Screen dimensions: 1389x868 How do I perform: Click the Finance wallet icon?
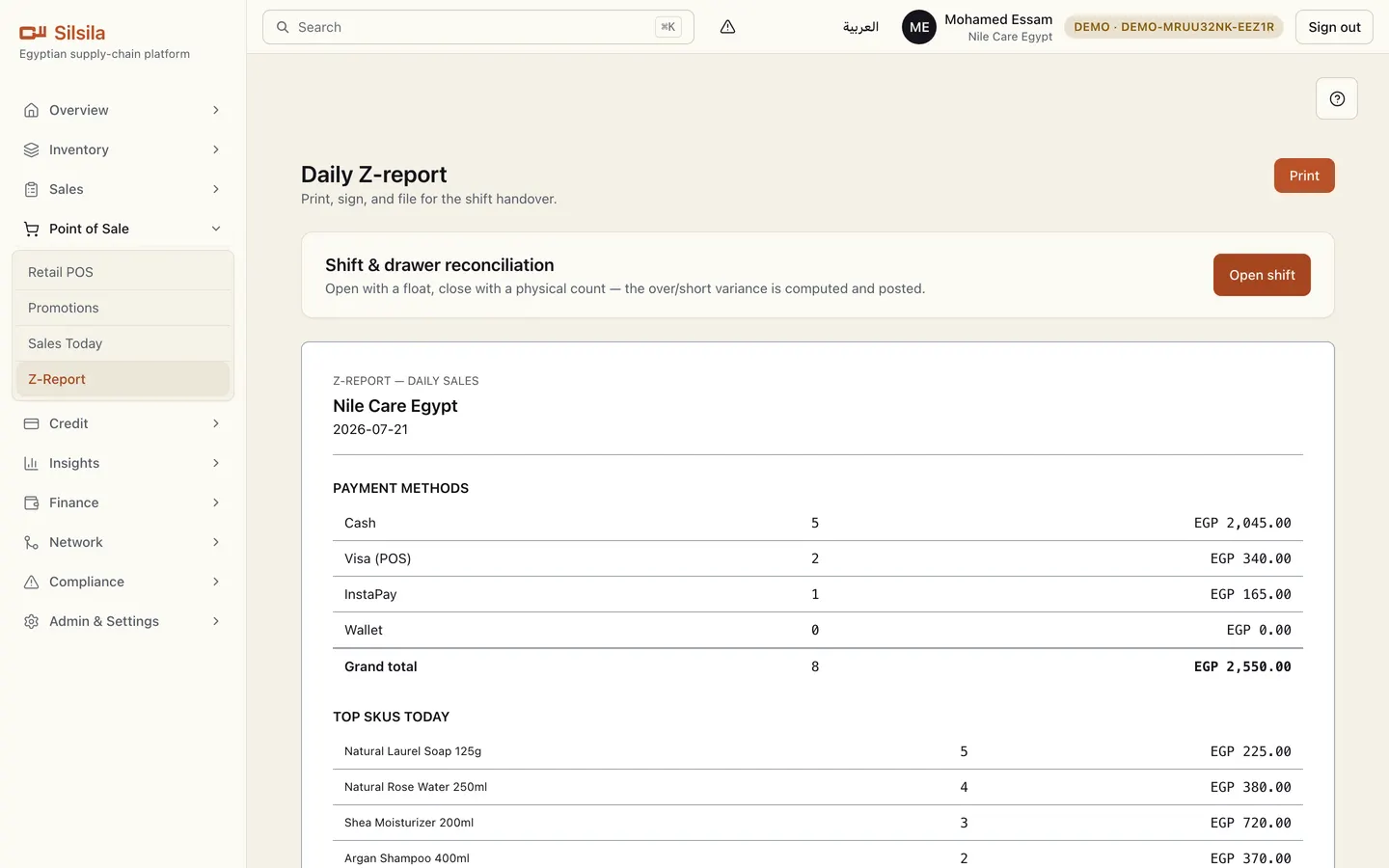[x=32, y=502]
